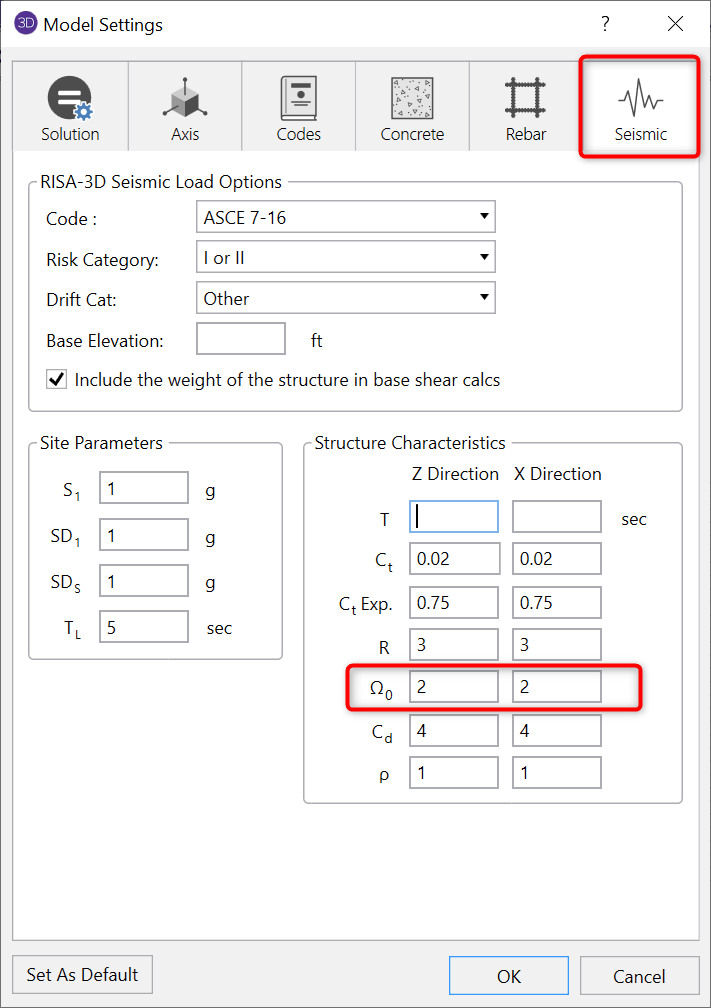Click the Cancel button
Image resolution: width=711 pixels, height=1008 pixels.
638,976
